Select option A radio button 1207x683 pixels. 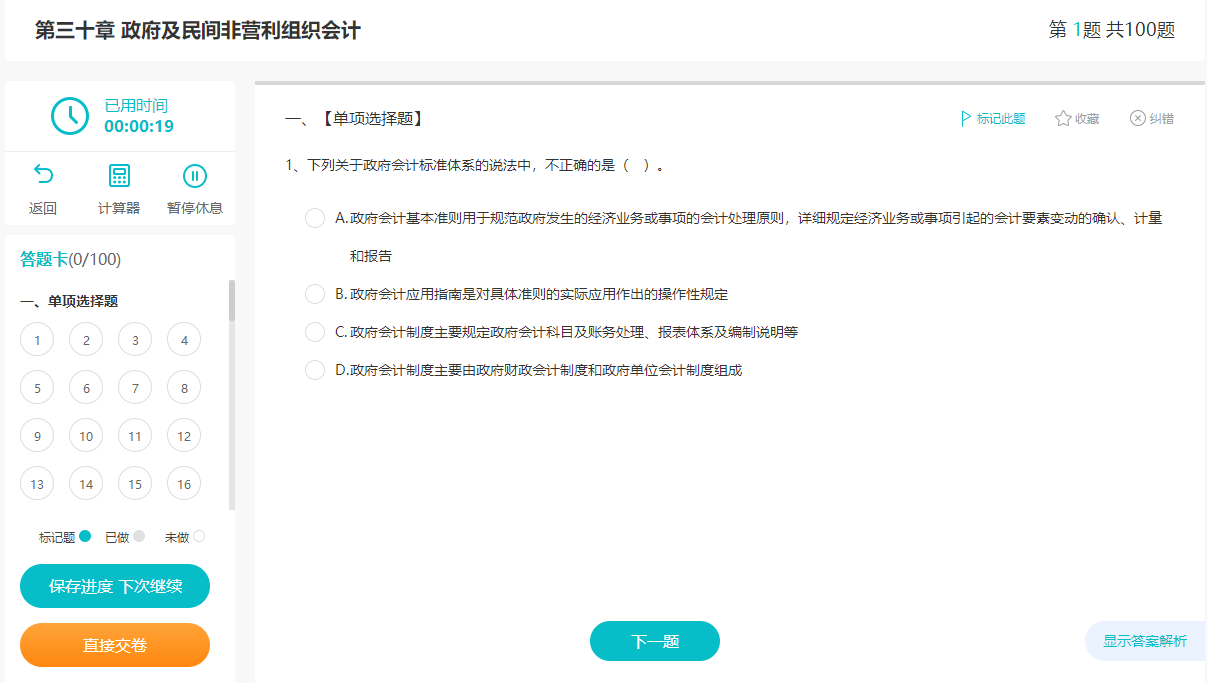(314, 217)
